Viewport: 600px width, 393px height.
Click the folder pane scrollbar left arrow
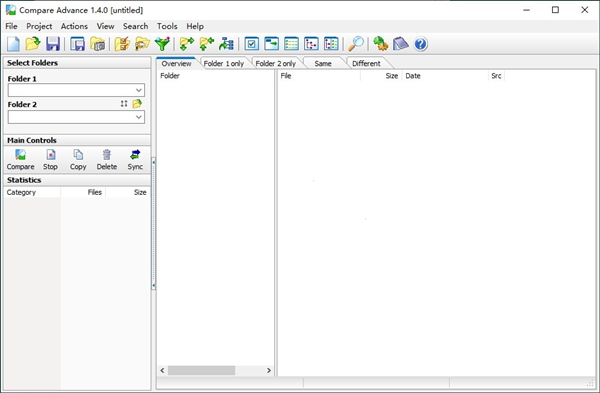point(162,370)
